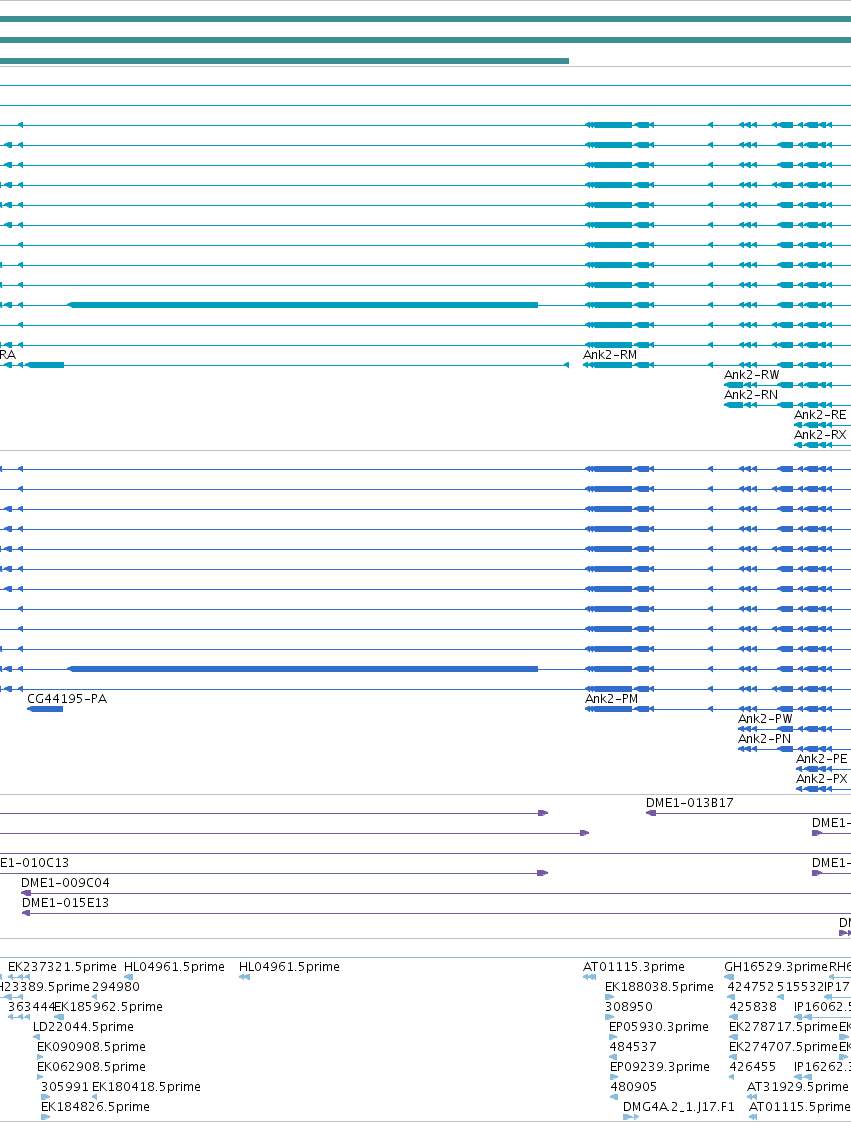
Task: Select the AT01115.3prime EST label
Action: coord(634,967)
